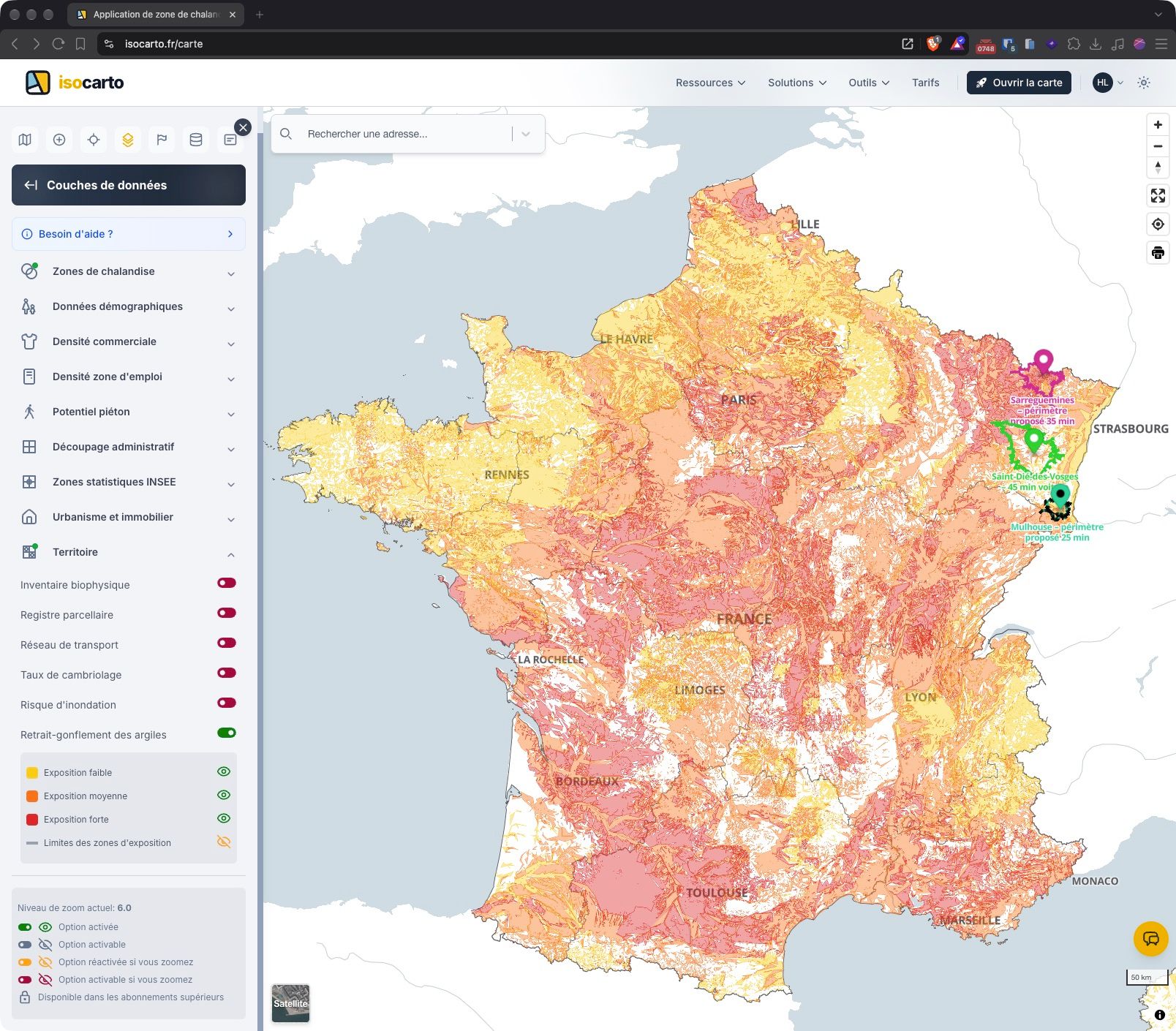Open Ressources menu
Screen dimensions: 1176x1031
click(x=710, y=83)
